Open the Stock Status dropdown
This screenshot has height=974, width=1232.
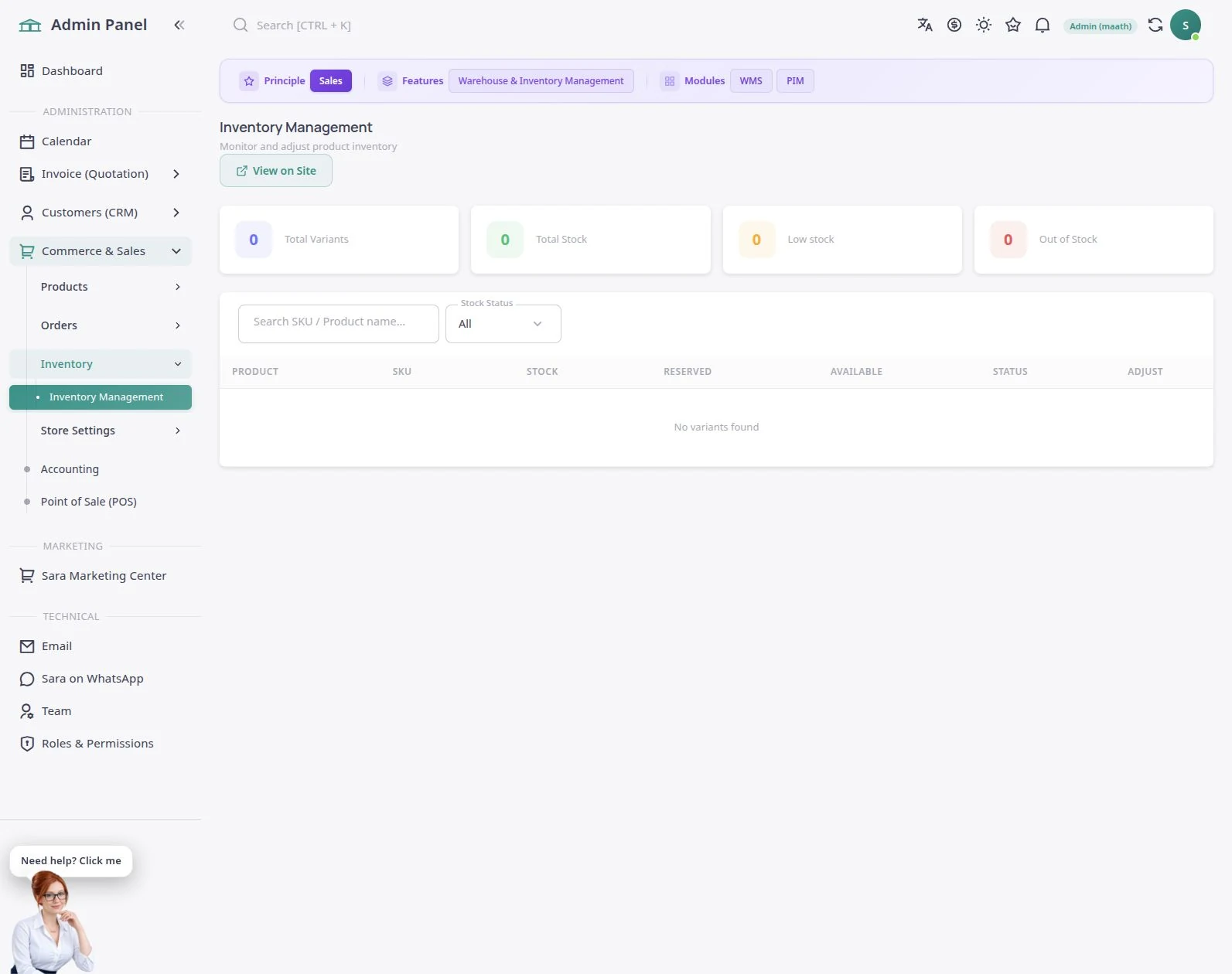pos(503,324)
